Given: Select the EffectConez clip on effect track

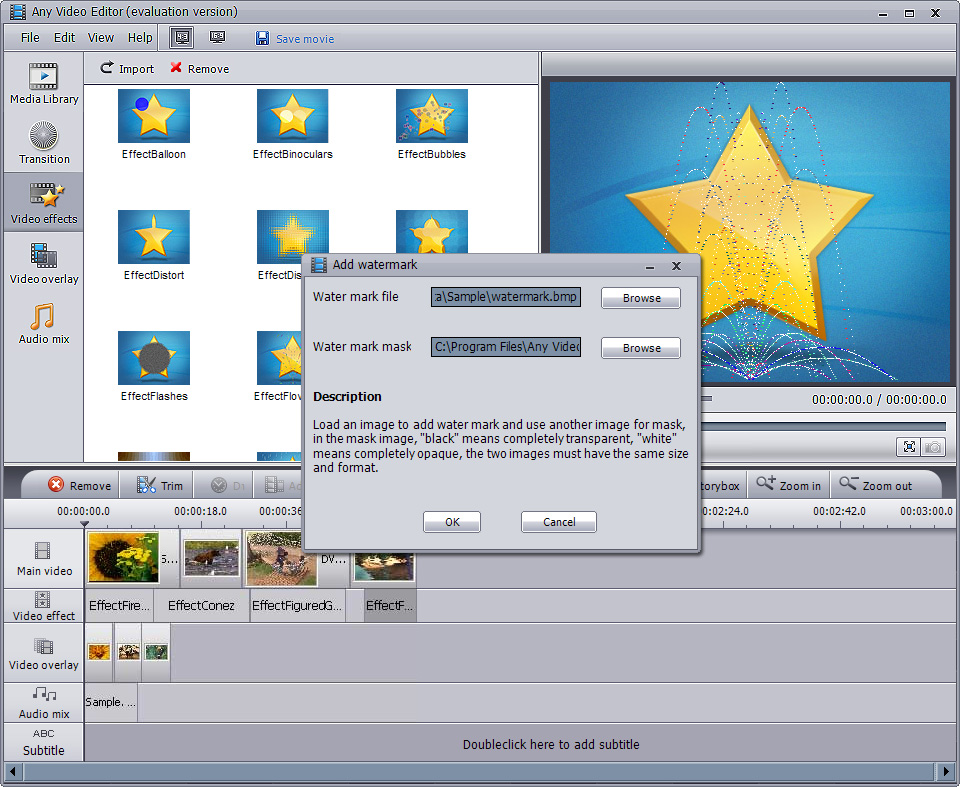Looking at the screenshot, I should point(201,606).
